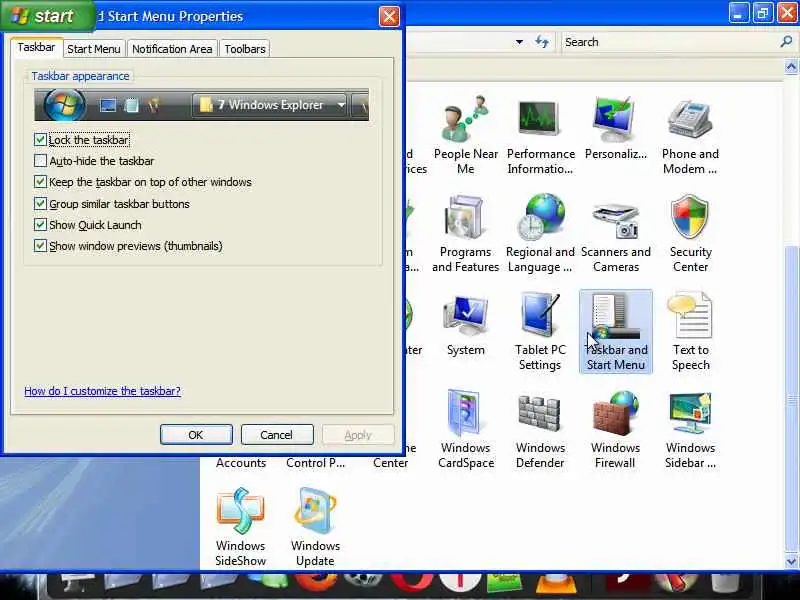
Task: Click OK in the properties dialog
Action: click(196, 435)
